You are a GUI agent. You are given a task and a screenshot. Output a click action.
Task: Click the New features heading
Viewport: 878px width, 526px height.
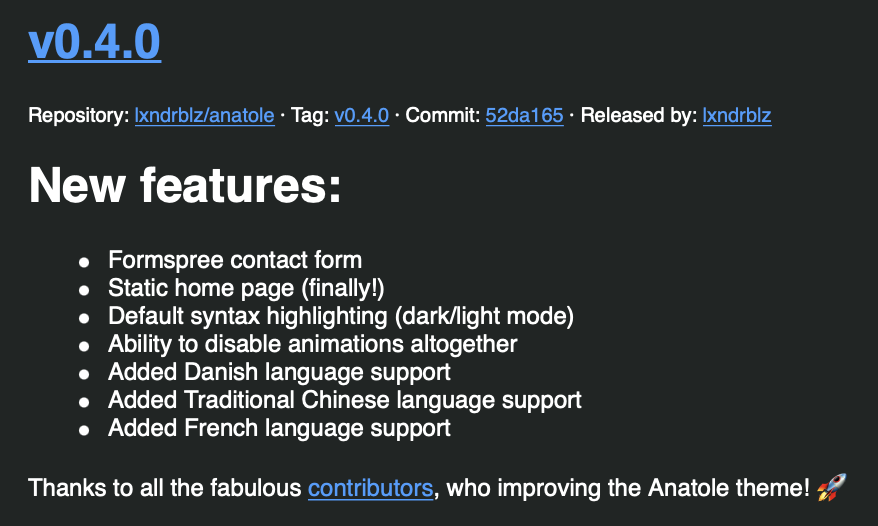click(x=185, y=185)
